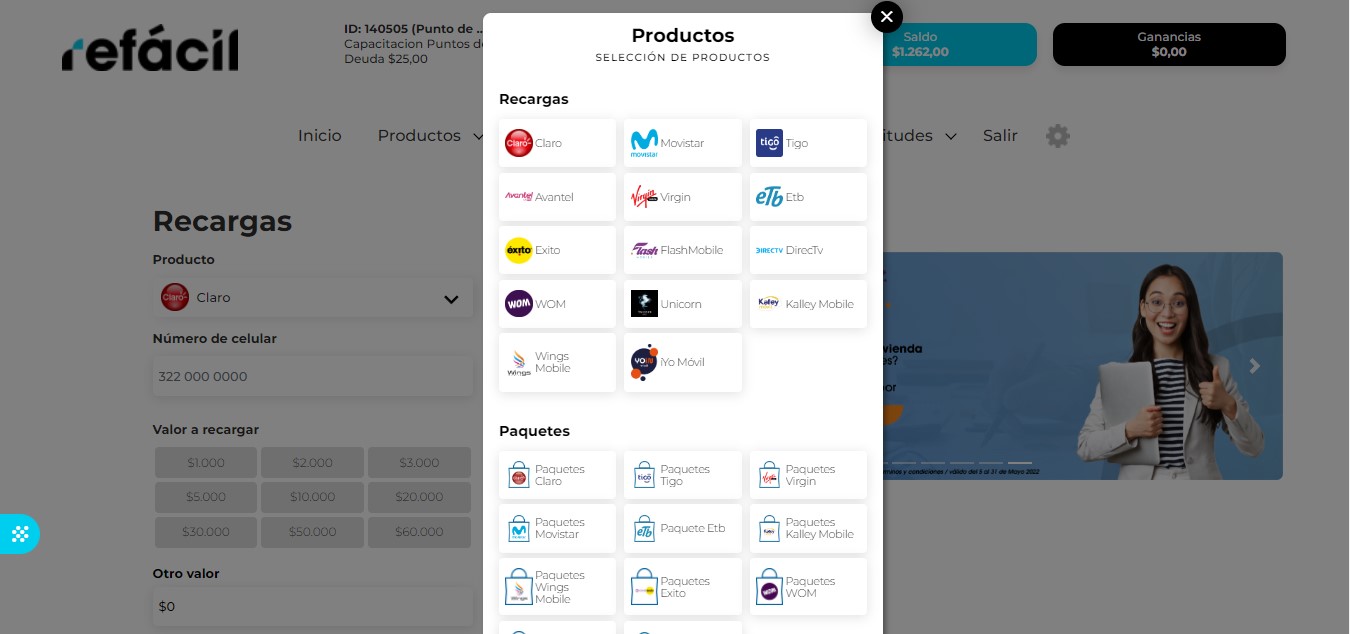
Task: Open Paquetes Tigo product
Action: (683, 475)
